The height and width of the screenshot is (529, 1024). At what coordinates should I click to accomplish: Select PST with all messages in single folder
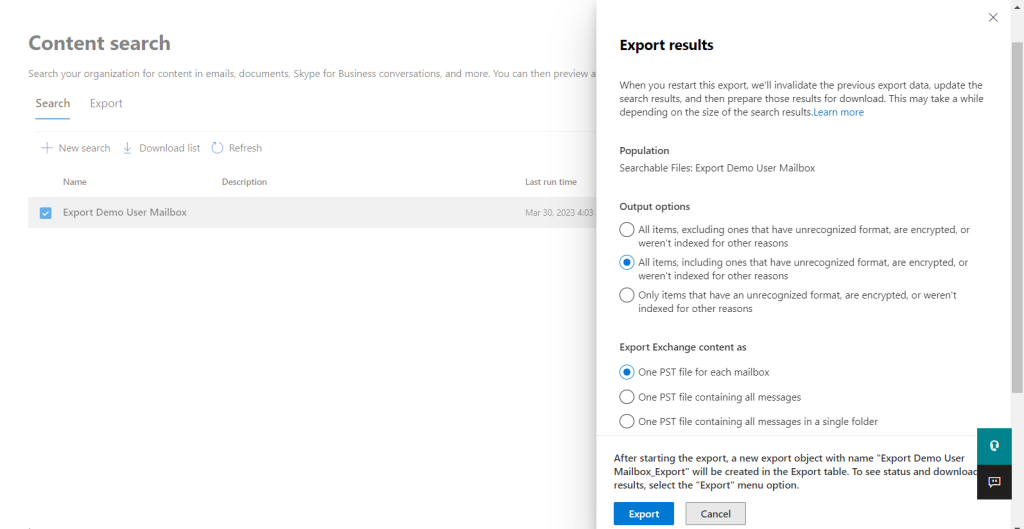[626, 421]
